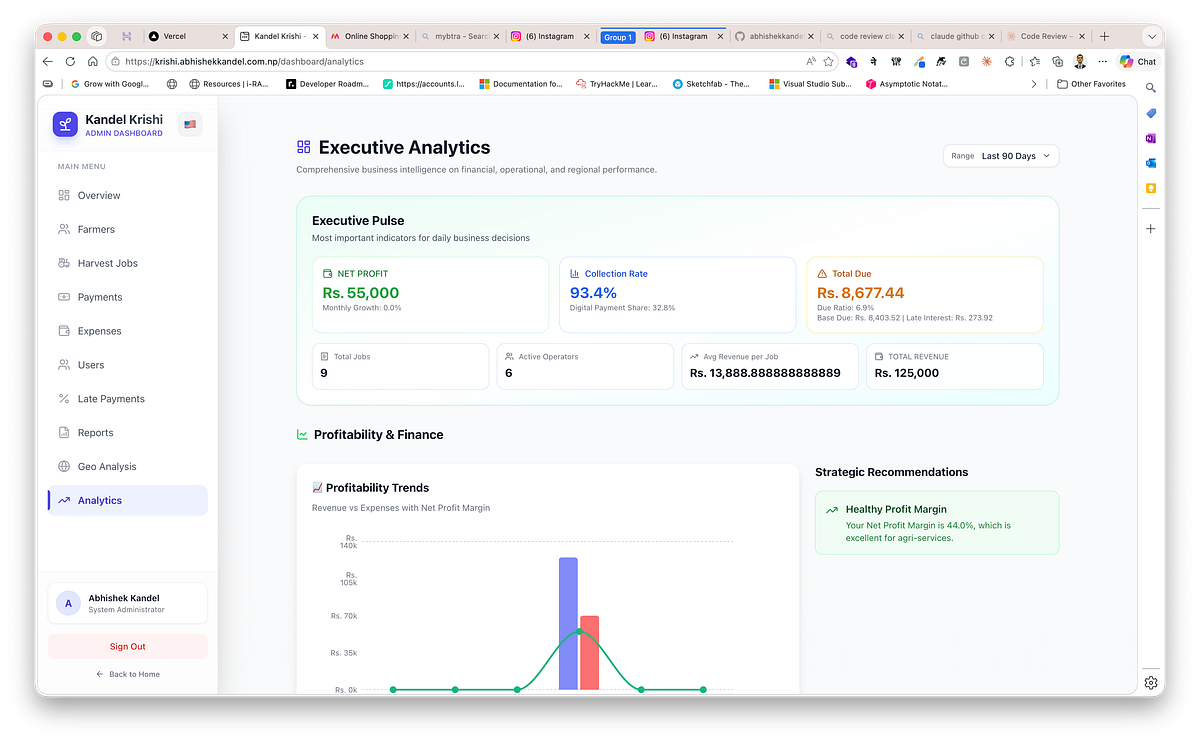The image size is (1200, 743).
Task: Go to Harvest Jobs in the main menu
Action: click(127, 263)
